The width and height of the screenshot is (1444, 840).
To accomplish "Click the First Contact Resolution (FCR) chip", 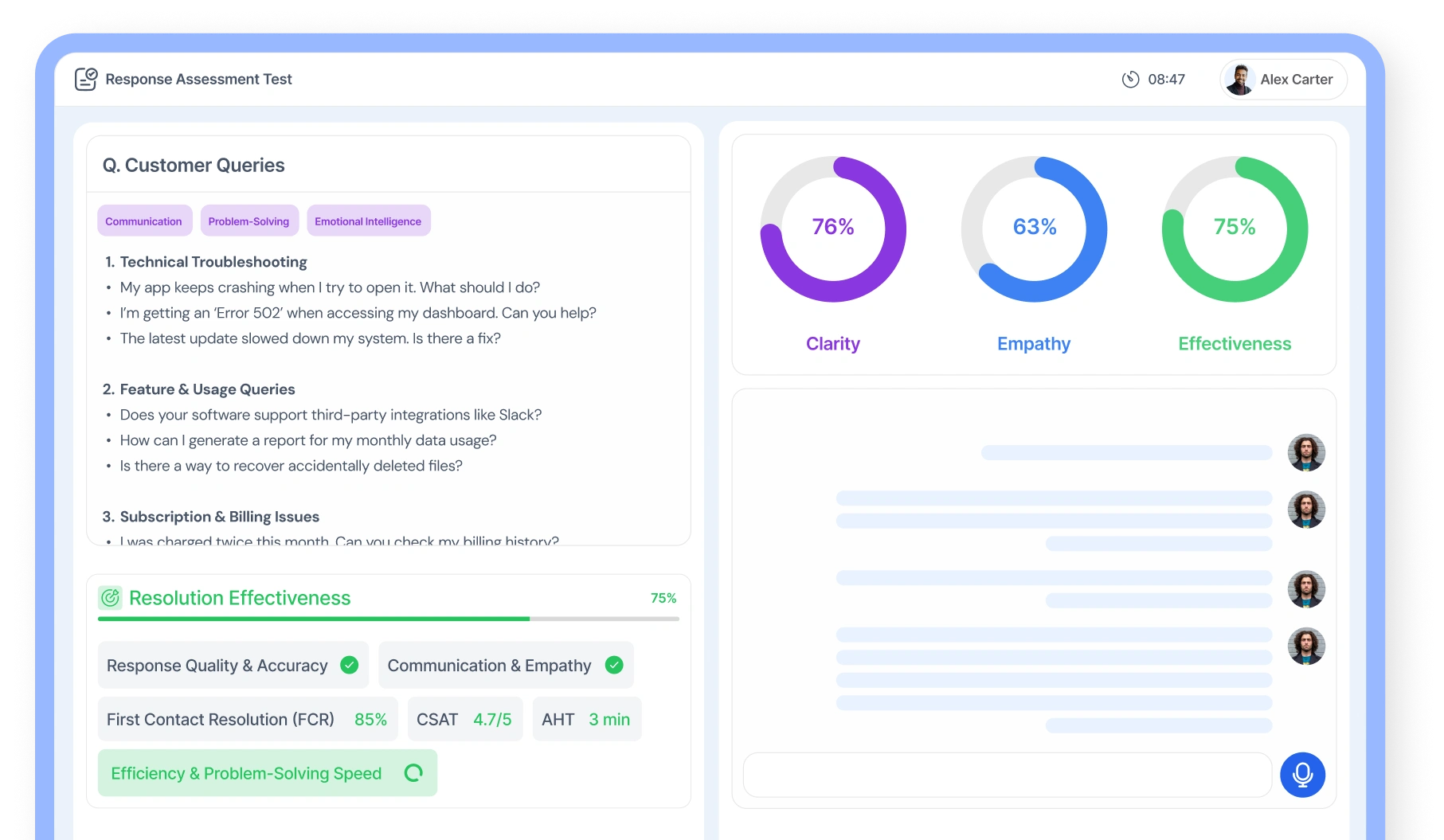I will 247,719.
